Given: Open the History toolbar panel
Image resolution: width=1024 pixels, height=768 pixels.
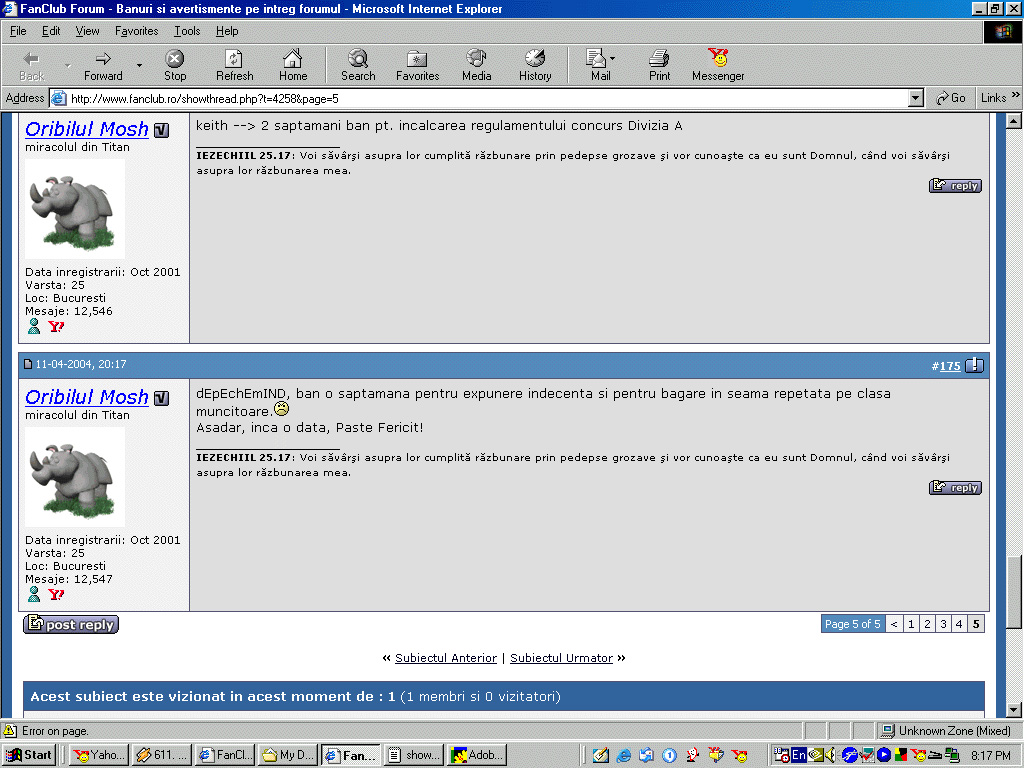Looking at the screenshot, I should 535,65.
